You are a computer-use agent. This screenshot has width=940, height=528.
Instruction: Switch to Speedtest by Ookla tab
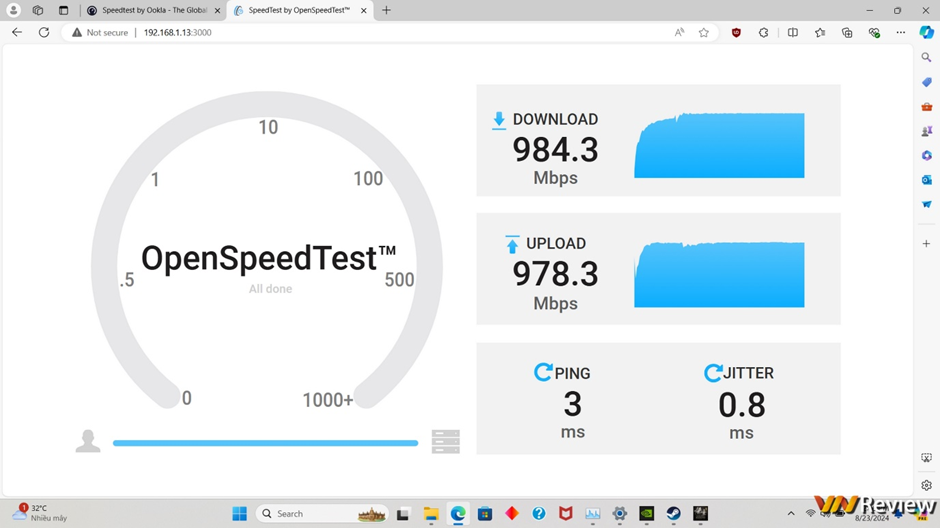click(x=154, y=10)
